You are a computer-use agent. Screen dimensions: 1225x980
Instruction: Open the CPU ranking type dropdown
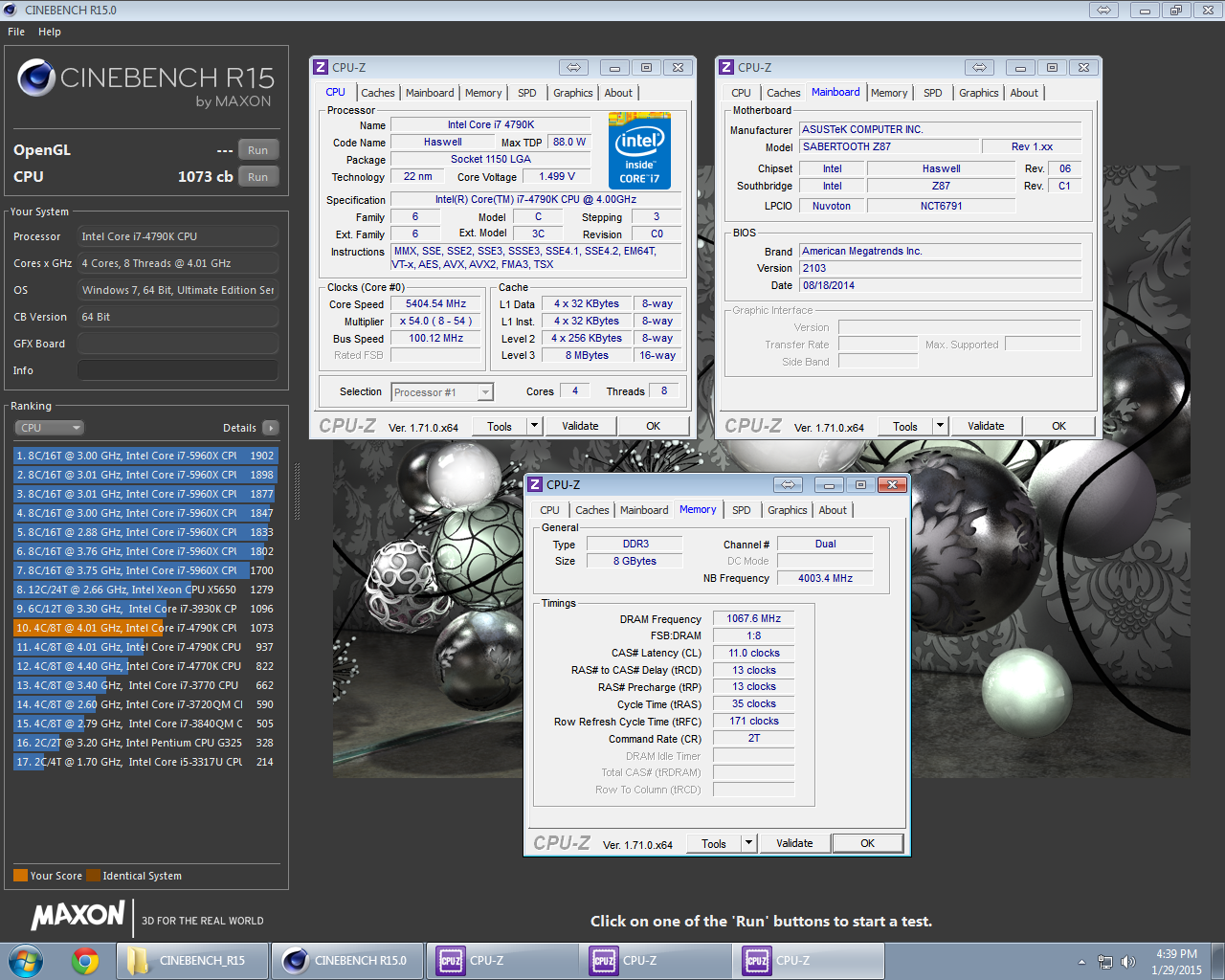[x=50, y=428]
